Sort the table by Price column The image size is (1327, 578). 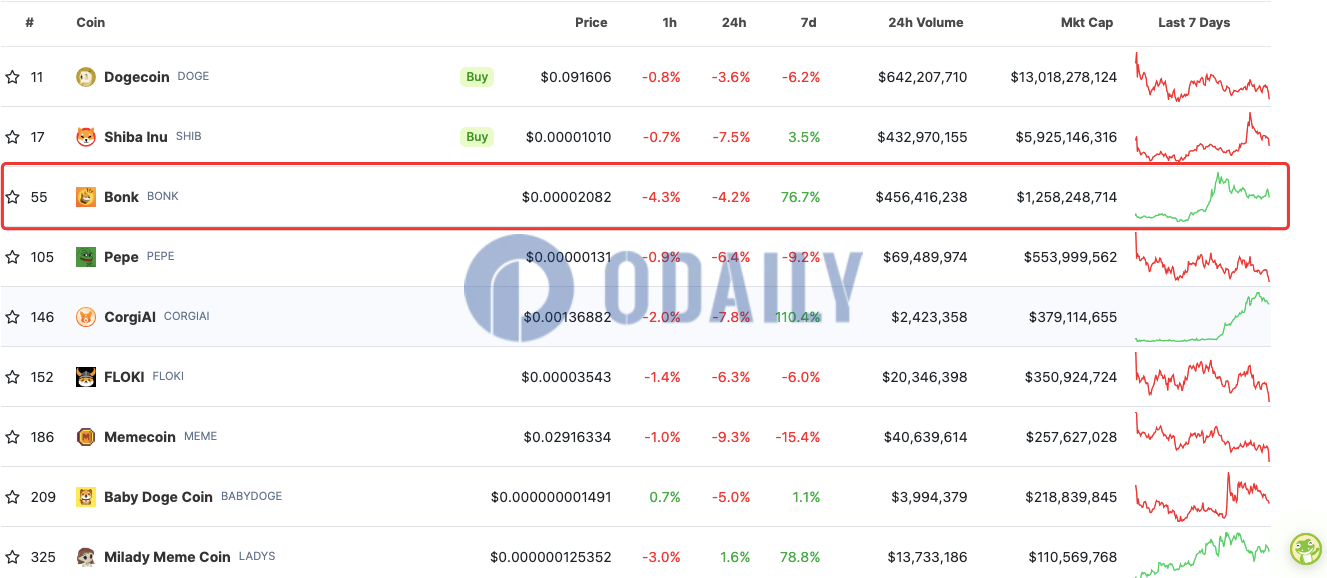click(x=591, y=22)
